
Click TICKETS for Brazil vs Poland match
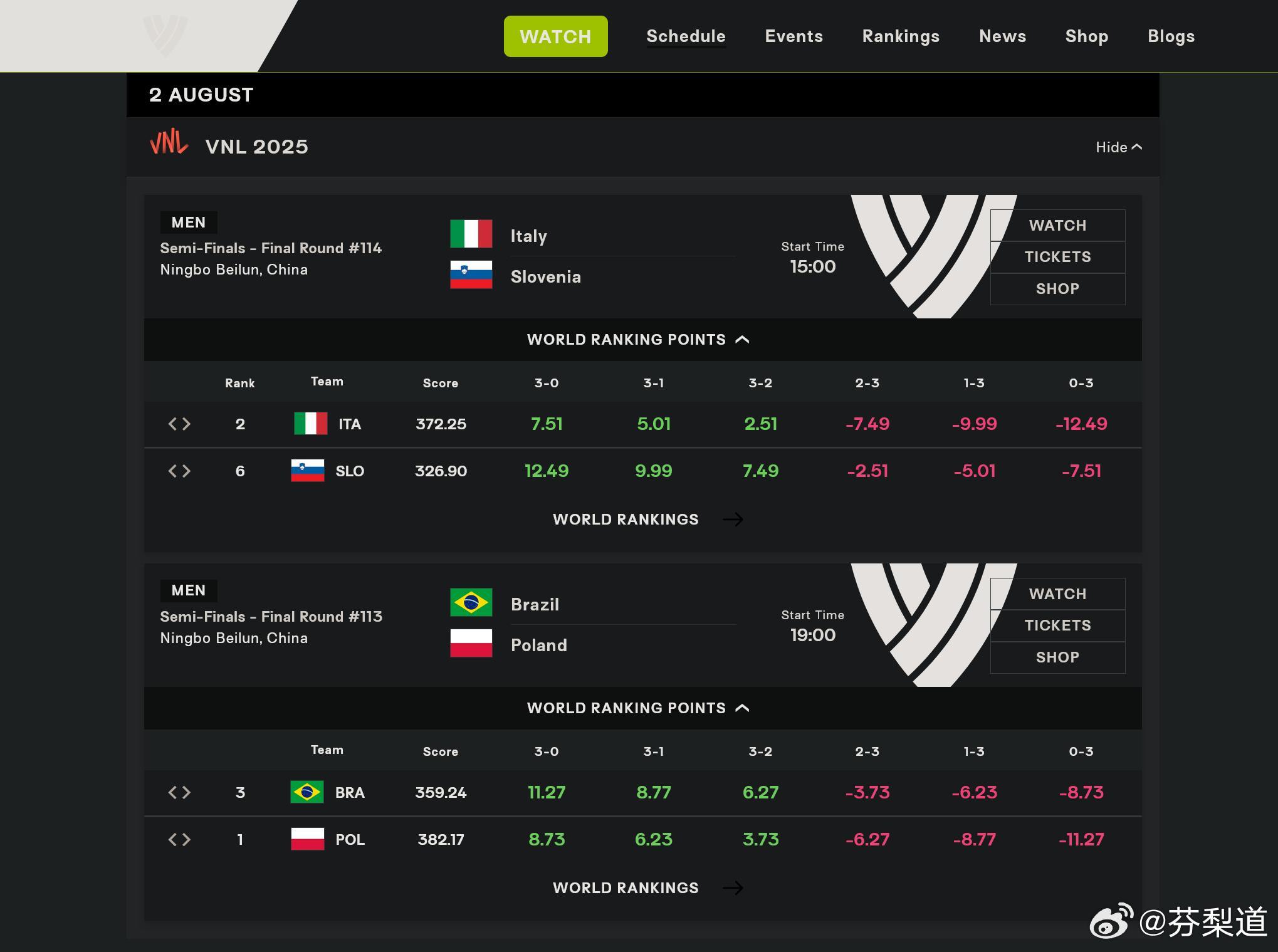[x=1057, y=625]
